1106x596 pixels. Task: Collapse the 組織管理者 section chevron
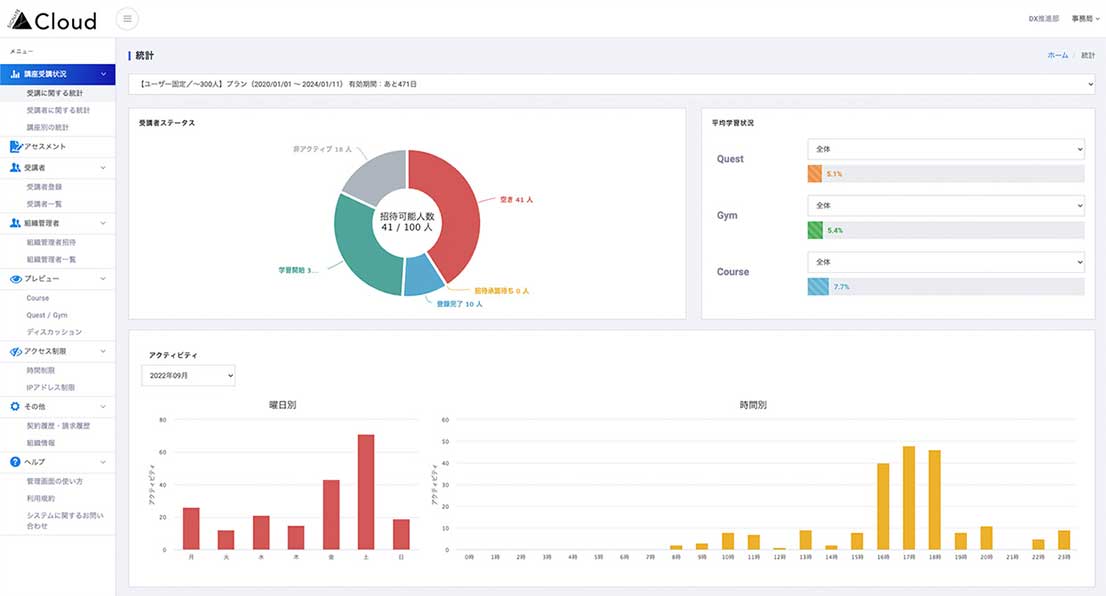tap(104, 223)
